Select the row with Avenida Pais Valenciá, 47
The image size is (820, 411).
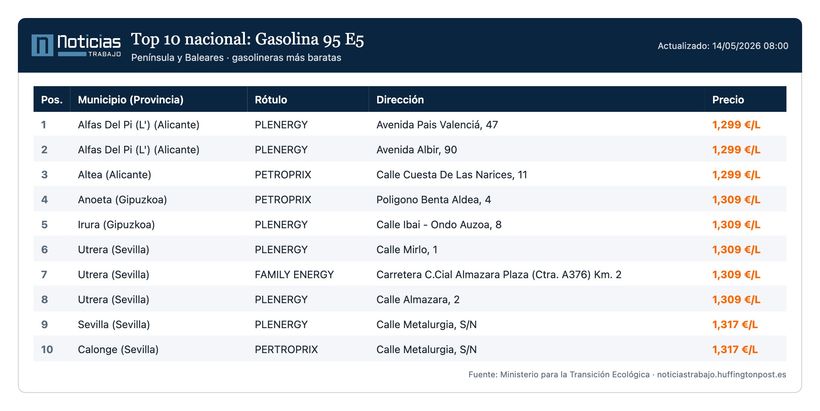tap(410, 124)
